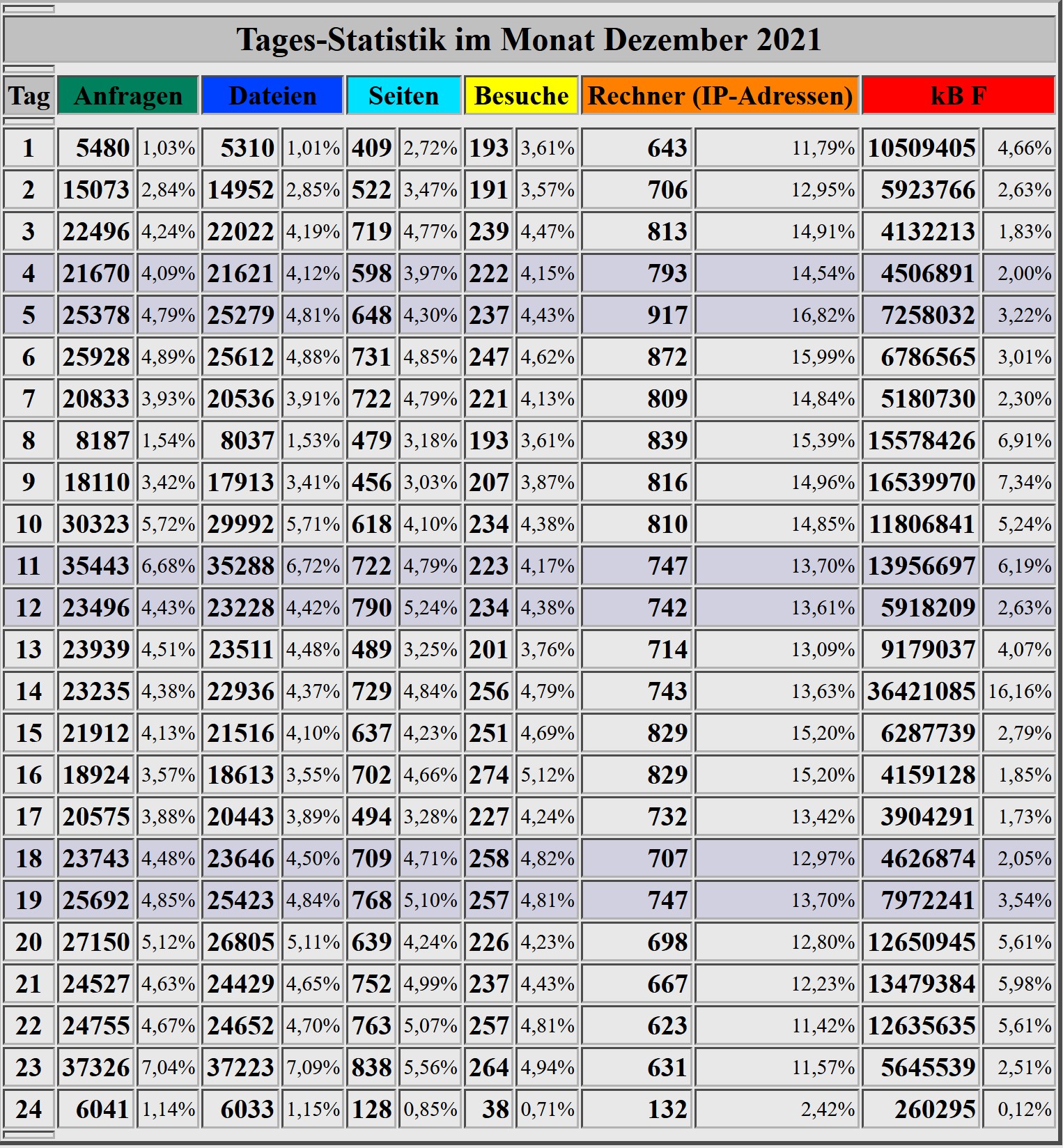1063x1148 pixels.
Task: Select the Anfragen value 6041
Action: (103, 1109)
